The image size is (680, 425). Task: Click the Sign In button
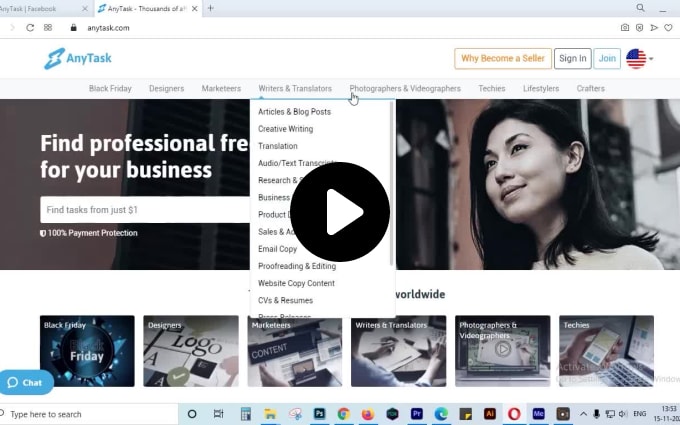[x=572, y=59]
